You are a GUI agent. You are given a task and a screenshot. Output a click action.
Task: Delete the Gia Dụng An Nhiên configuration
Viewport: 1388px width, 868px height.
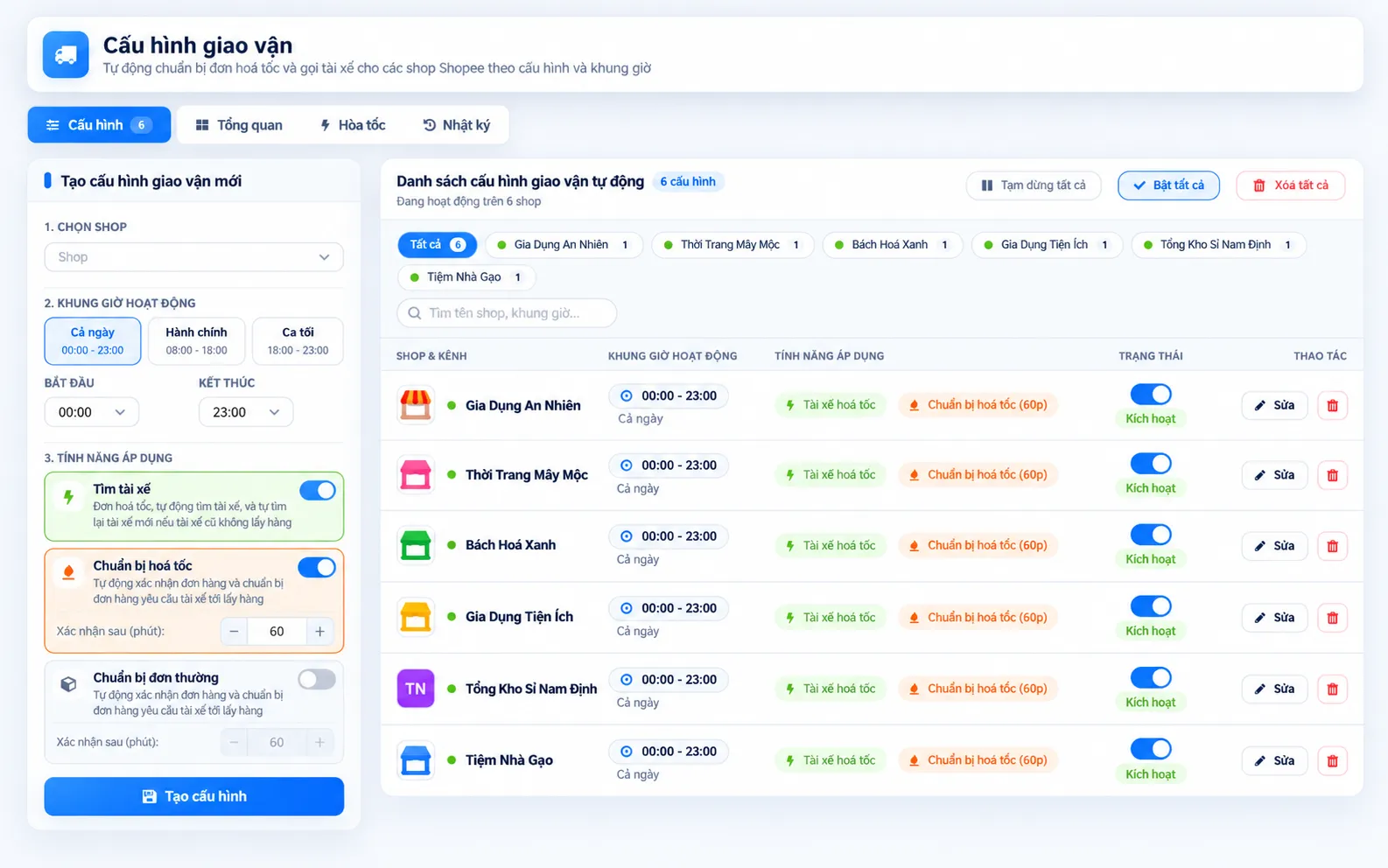point(1332,405)
